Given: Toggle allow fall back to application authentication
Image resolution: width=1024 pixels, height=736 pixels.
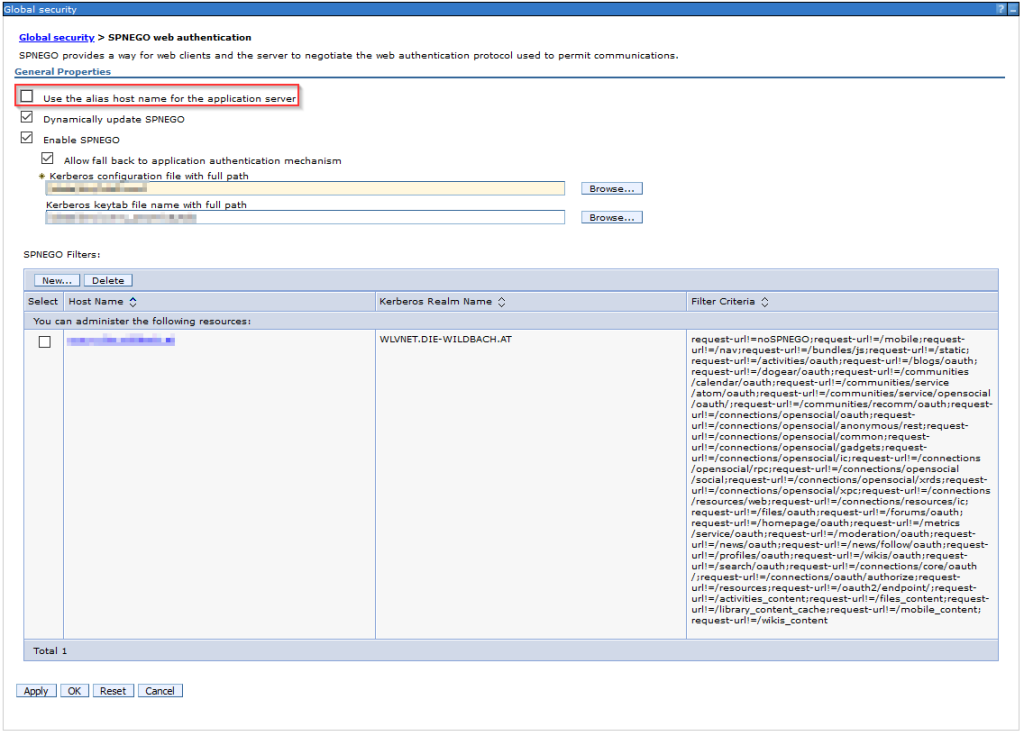Looking at the screenshot, I should tap(47, 159).
